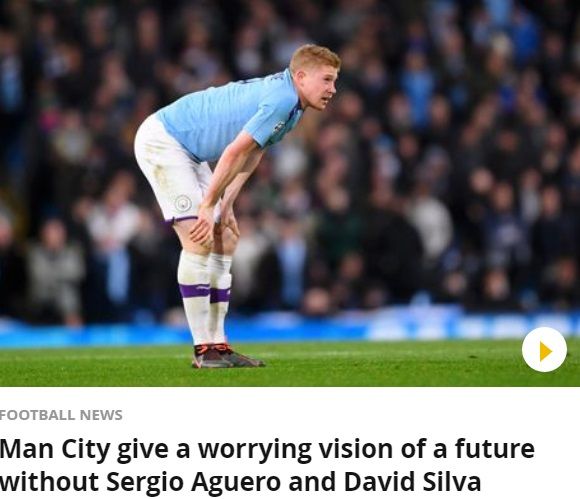This screenshot has width=580, height=499.
Task: Open the FOOTBALL NEWS category label
Action: [61, 415]
